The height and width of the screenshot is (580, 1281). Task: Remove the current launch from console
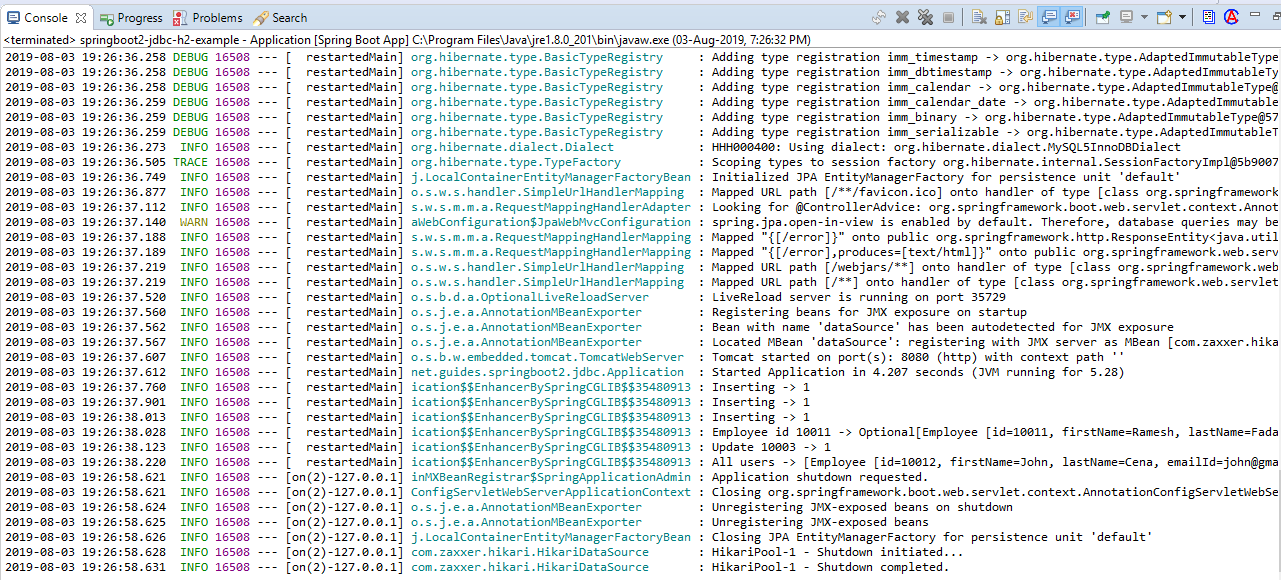(x=902, y=15)
